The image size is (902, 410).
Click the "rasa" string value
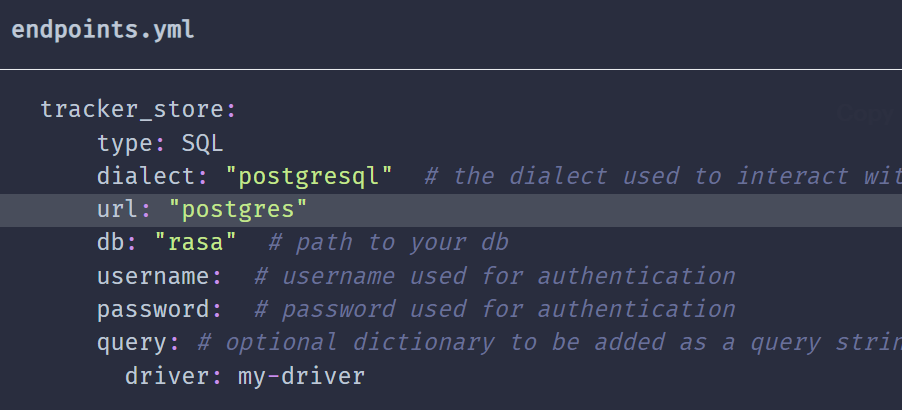click(196, 243)
